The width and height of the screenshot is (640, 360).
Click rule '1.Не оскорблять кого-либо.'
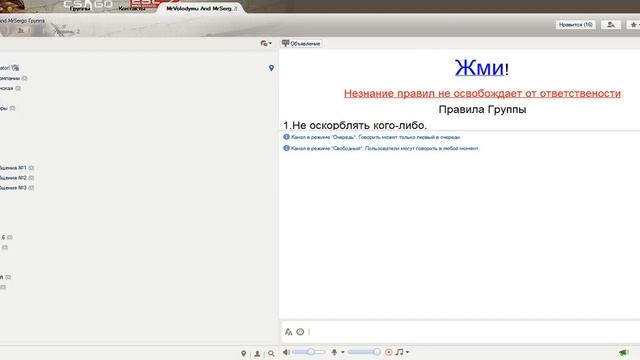click(x=355, y=125)
